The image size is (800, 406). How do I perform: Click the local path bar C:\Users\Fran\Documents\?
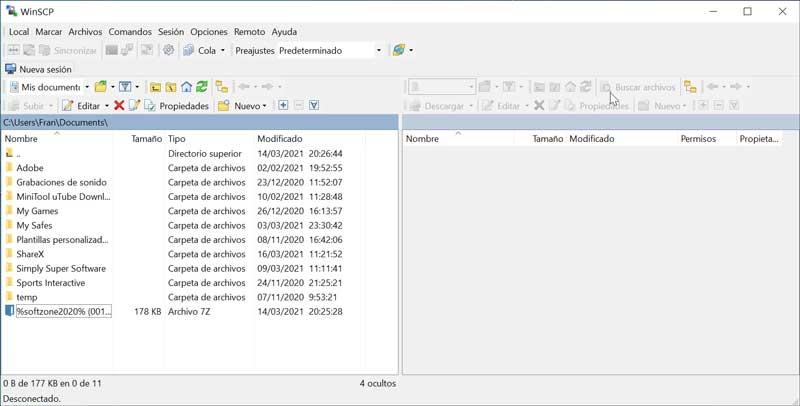(199, 122)
